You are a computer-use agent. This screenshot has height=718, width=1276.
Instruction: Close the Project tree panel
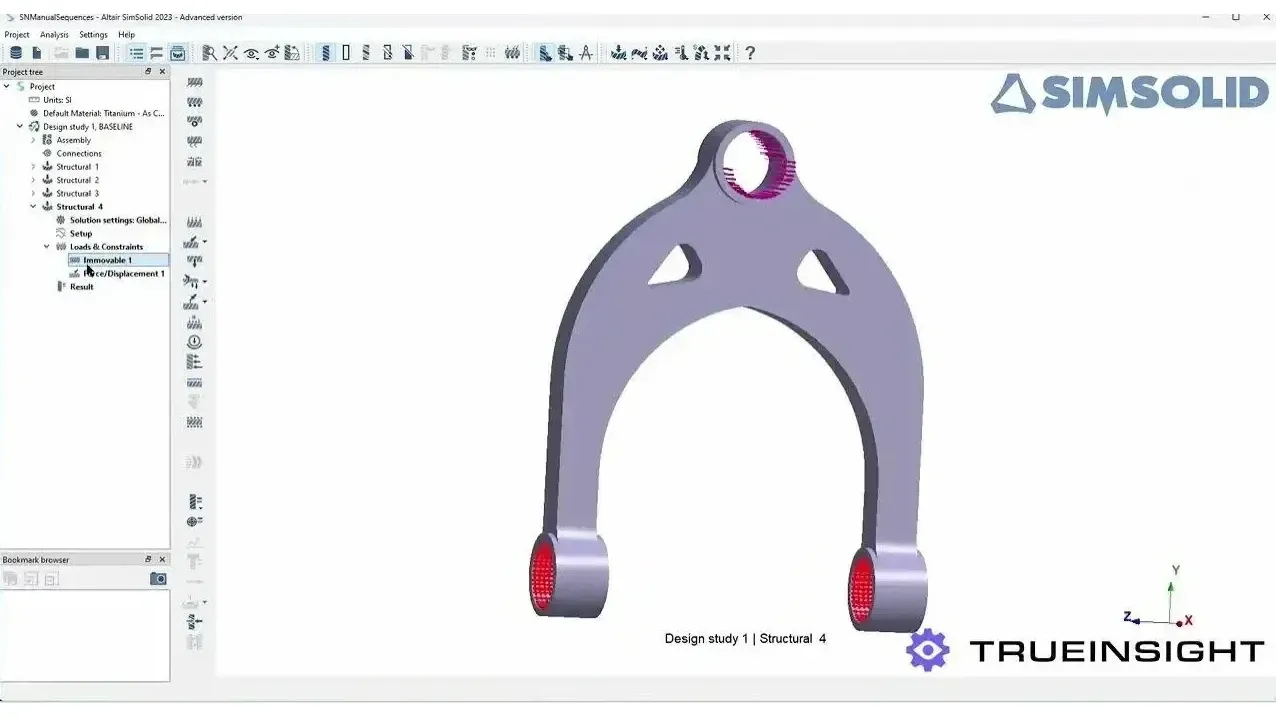coord(162,71)
